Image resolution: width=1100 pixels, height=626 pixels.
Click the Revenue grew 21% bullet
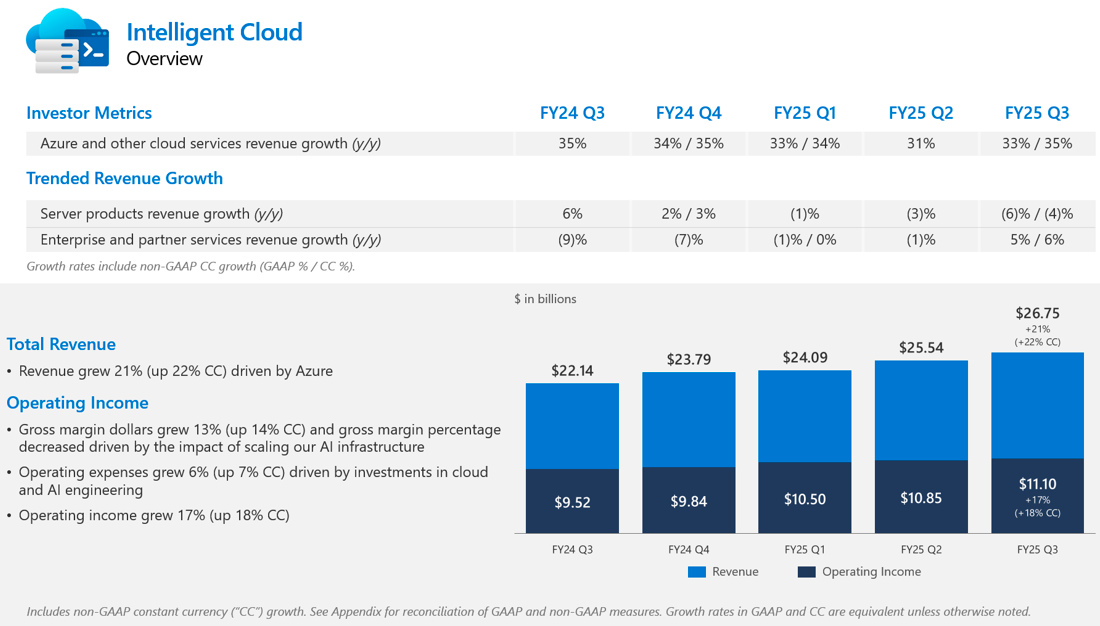pos(175,371)
